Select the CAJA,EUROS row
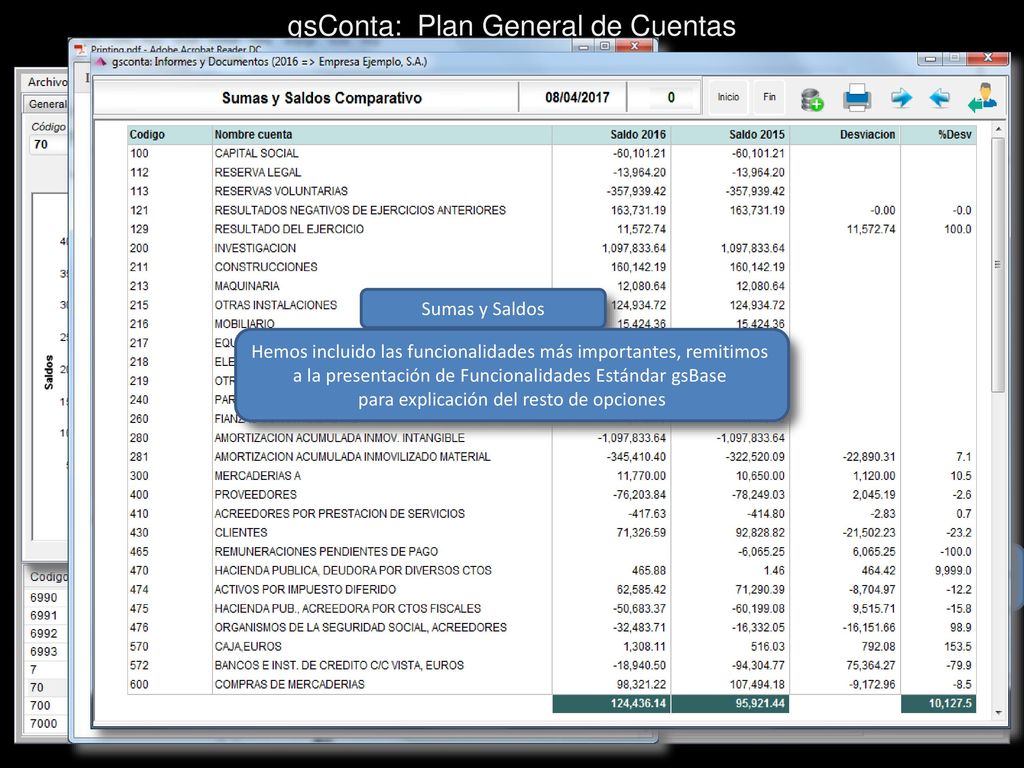 552,646
